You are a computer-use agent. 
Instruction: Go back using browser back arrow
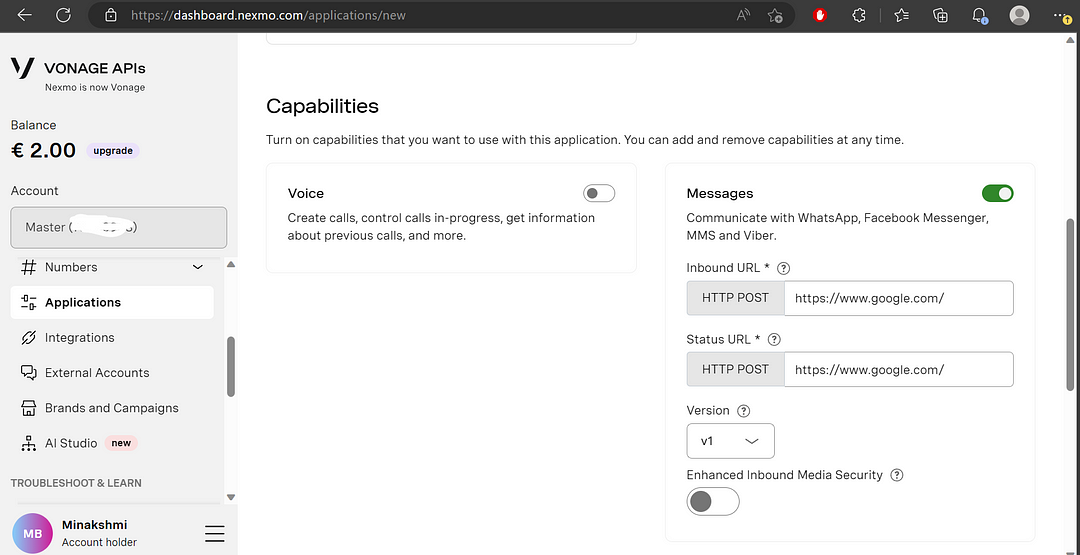coord(25,14)
